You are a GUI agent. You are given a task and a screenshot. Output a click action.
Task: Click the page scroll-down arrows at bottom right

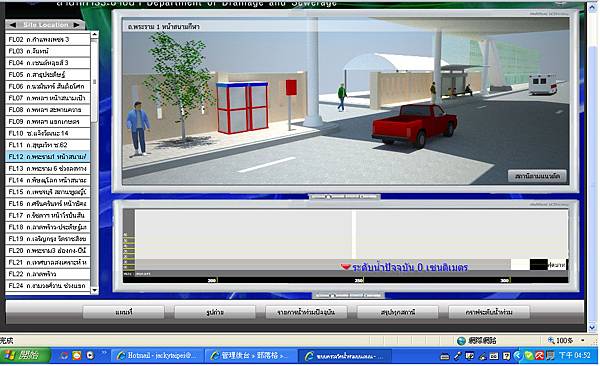pos(593,328)
